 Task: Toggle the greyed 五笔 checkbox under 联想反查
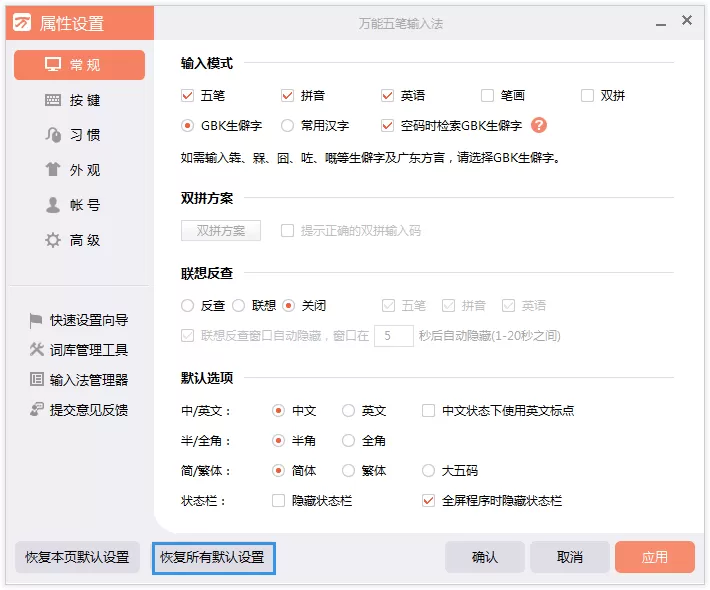tap(389, 306)
